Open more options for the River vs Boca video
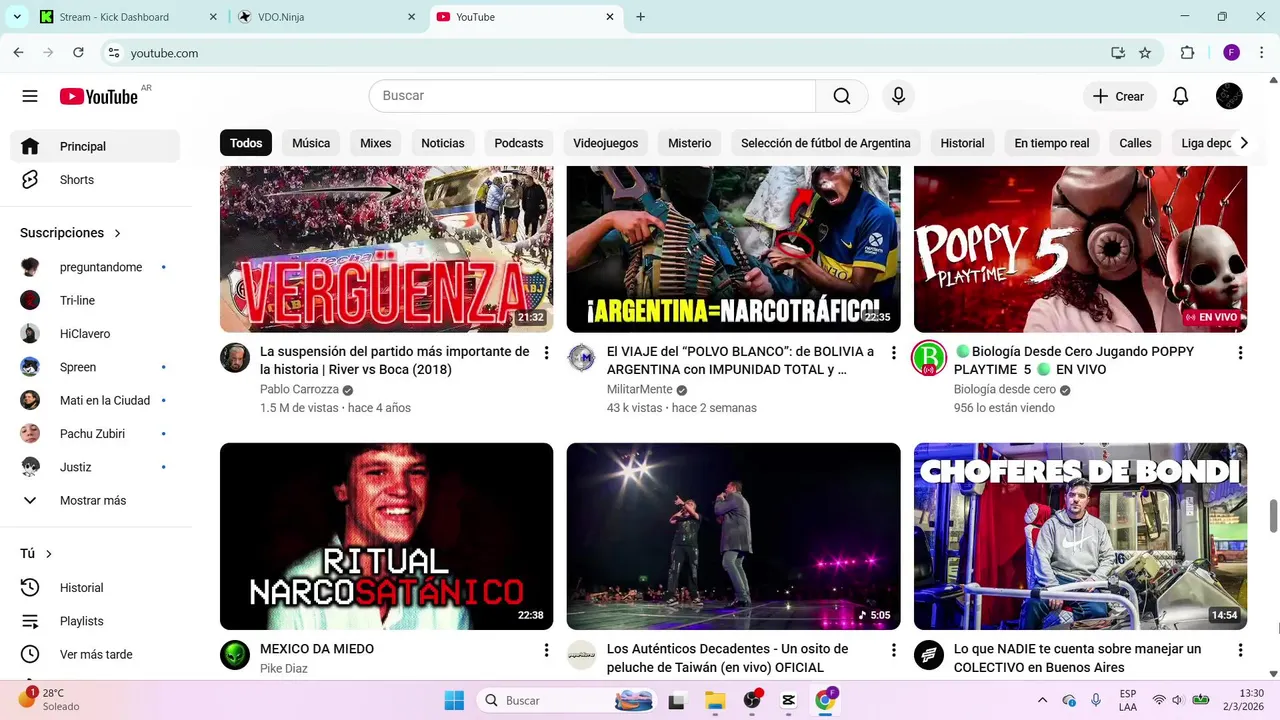1280x720 pixels. [x=546, y=353]
